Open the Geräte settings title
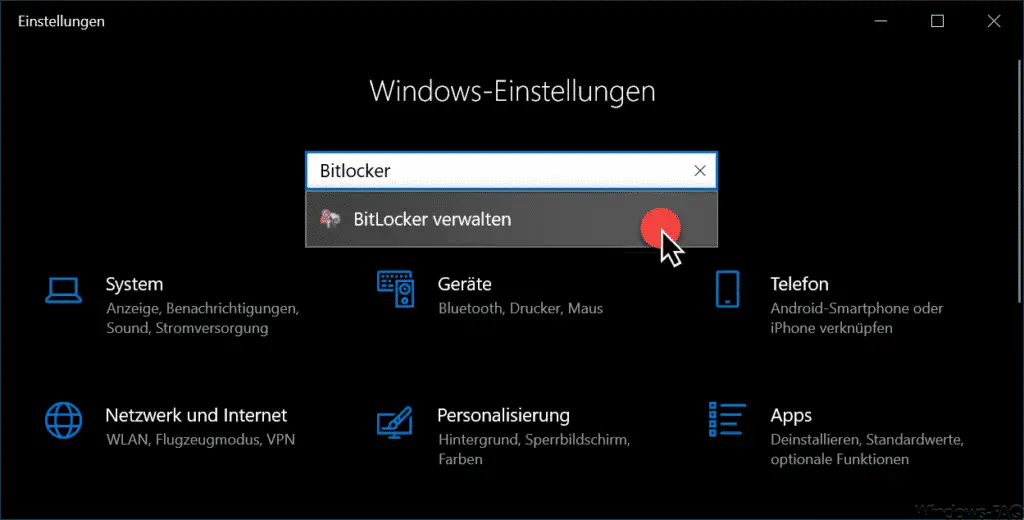 [x=464, y=284]
